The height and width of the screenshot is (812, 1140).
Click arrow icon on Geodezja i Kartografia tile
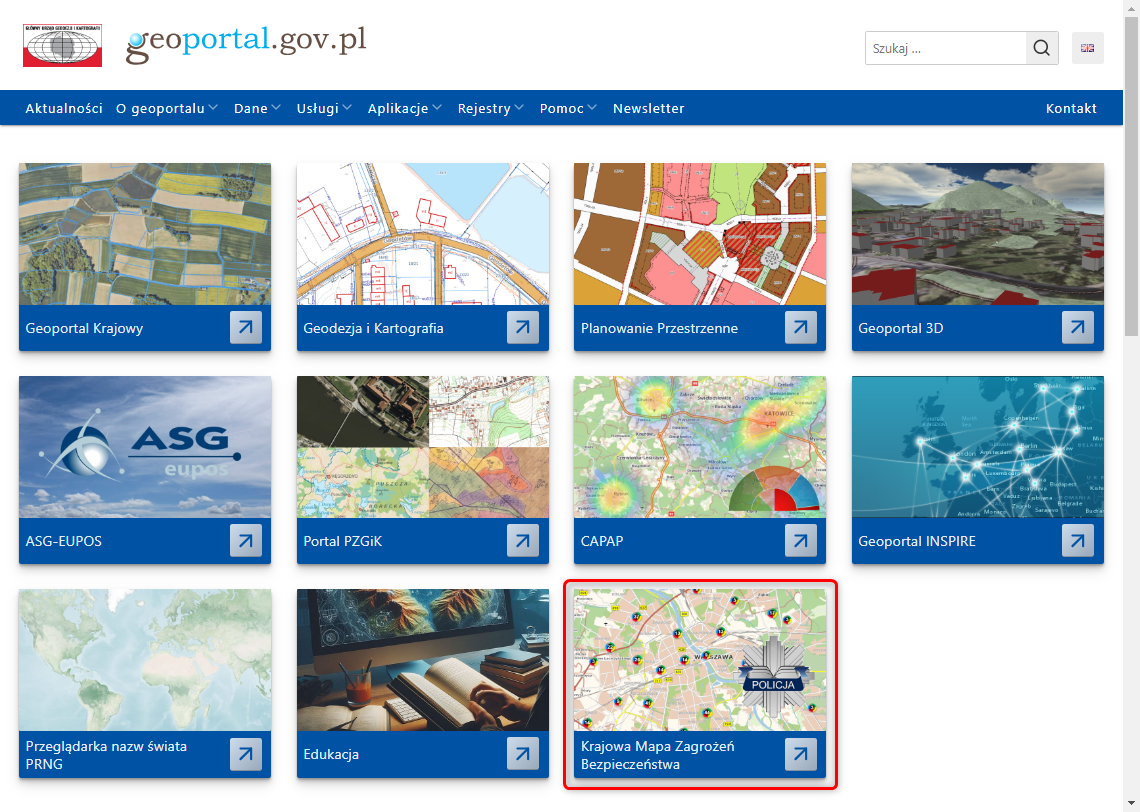point(523,328)
